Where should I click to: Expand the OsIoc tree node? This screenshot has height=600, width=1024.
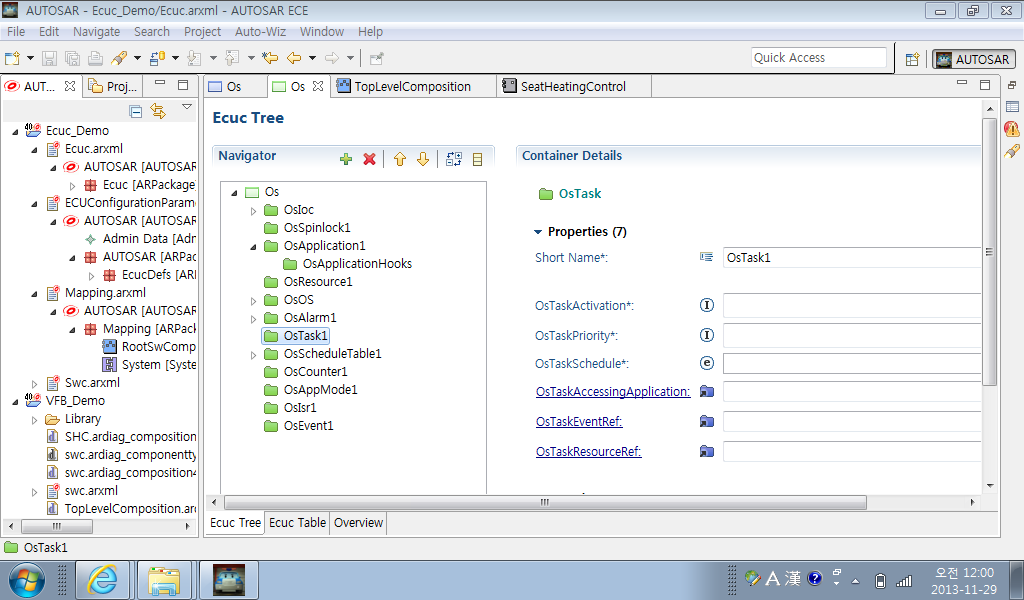click(x=254, y=211)
